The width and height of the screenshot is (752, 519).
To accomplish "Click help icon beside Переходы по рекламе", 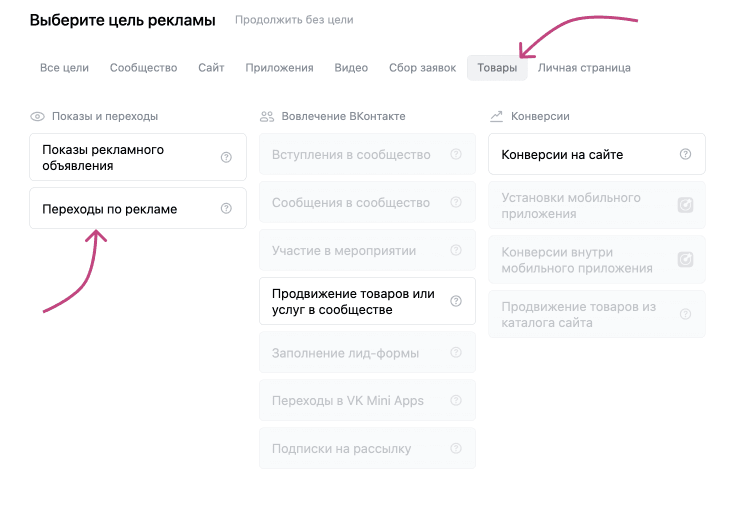I will click(x=226, y=209).
